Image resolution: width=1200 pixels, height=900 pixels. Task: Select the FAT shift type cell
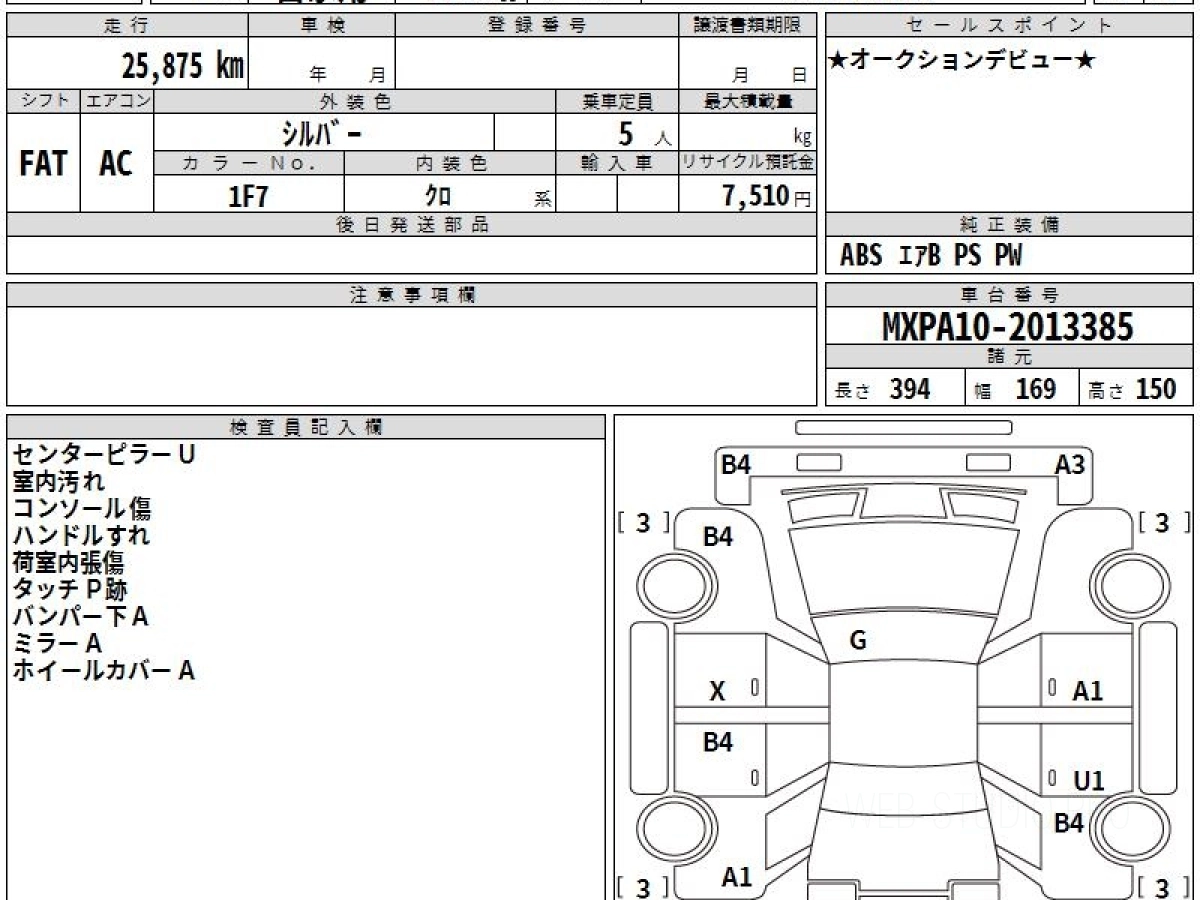pos(43,164)
